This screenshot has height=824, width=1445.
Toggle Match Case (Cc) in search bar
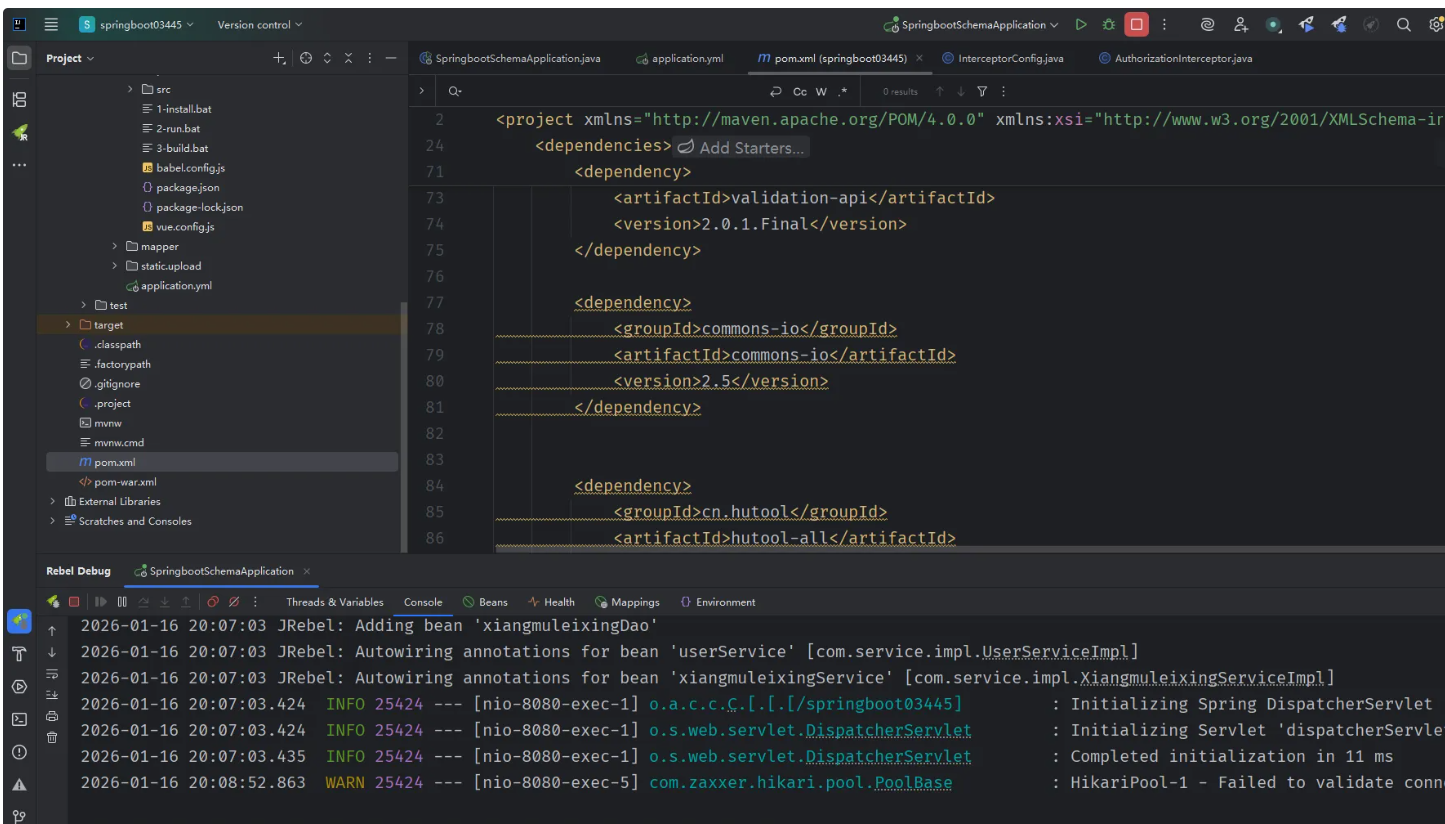point(800,92)
